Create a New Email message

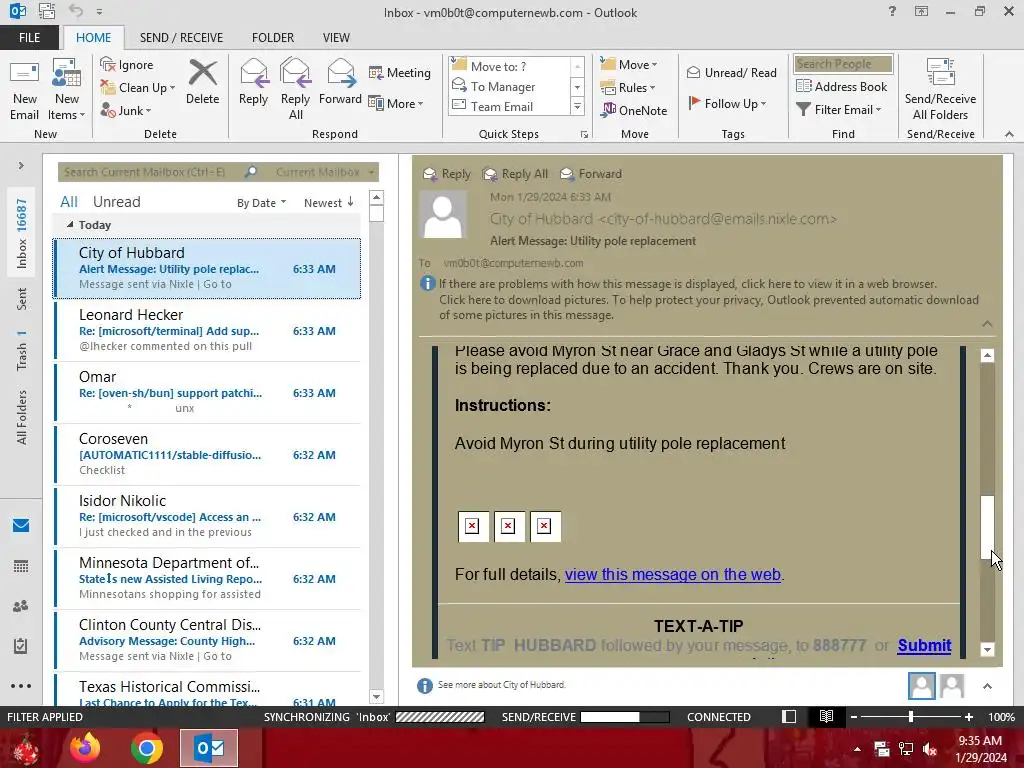click(24, 89)
